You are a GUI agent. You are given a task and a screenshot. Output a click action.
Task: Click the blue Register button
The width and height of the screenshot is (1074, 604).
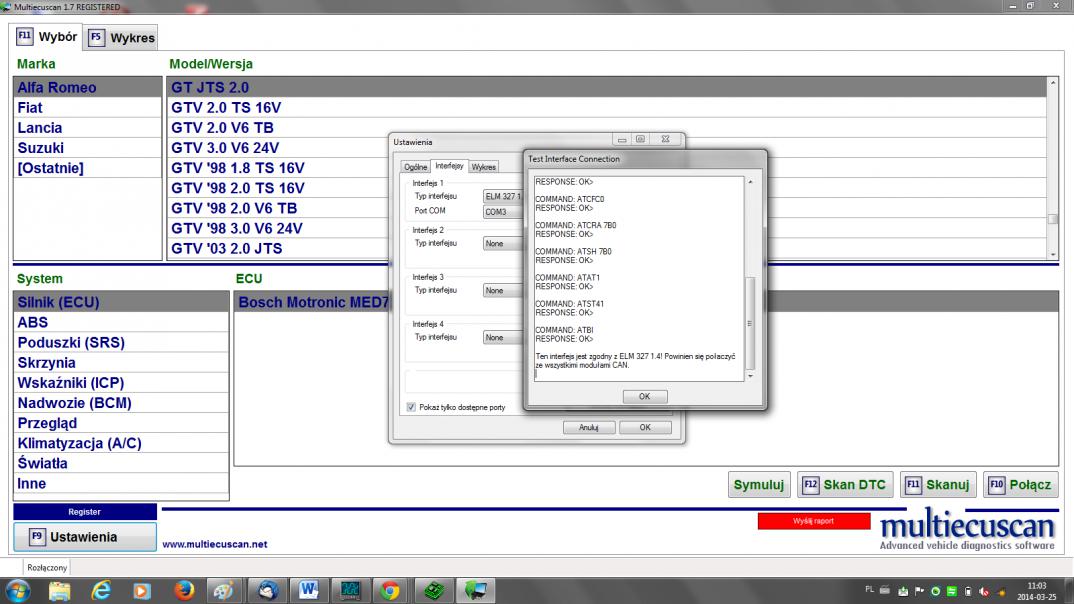click(x=85, y=512)
